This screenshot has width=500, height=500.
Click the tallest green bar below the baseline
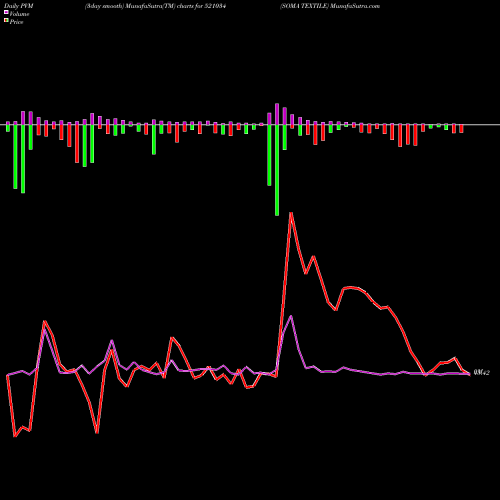277,170
